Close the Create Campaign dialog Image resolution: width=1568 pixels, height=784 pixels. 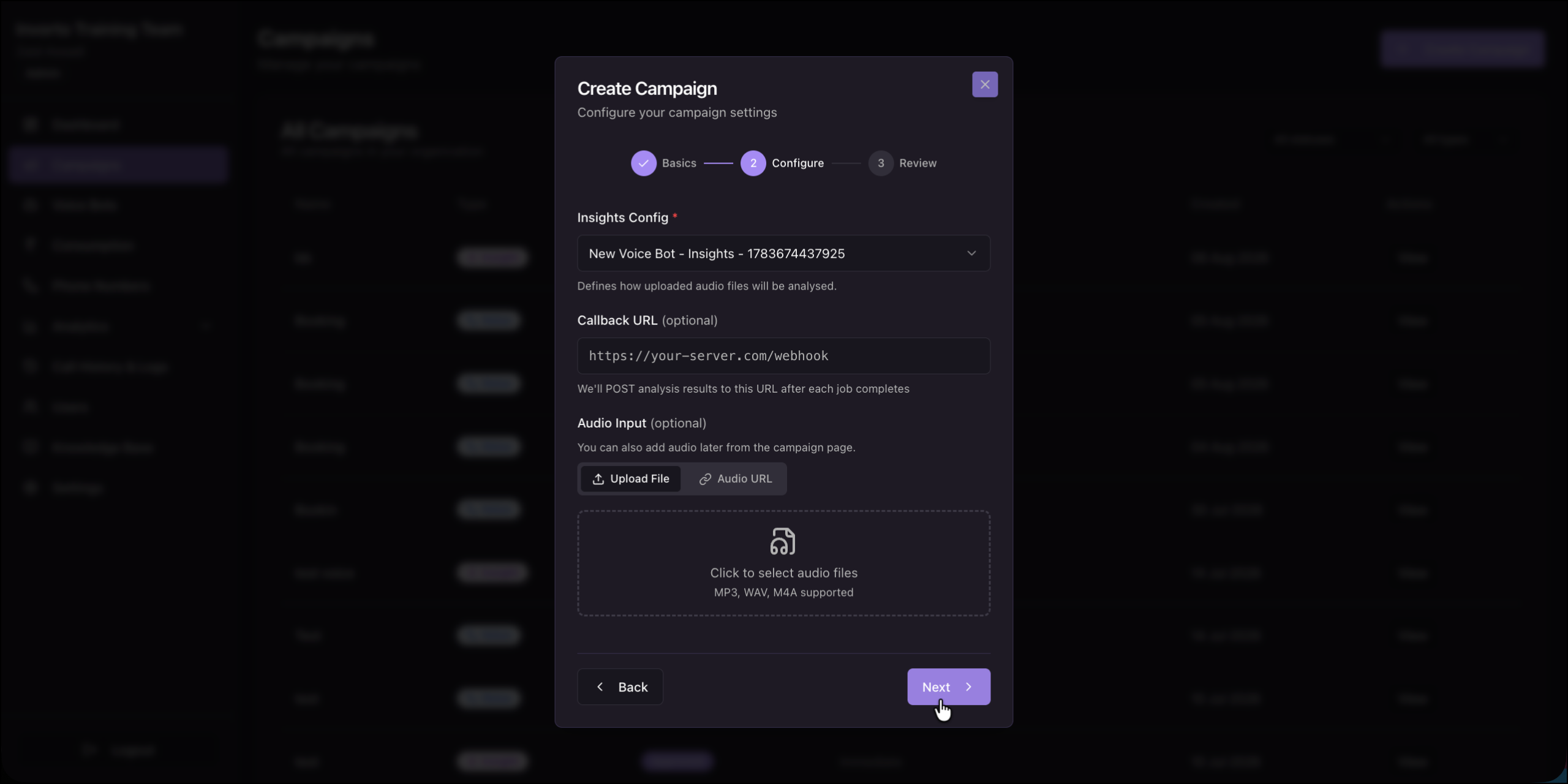point(984,85)
